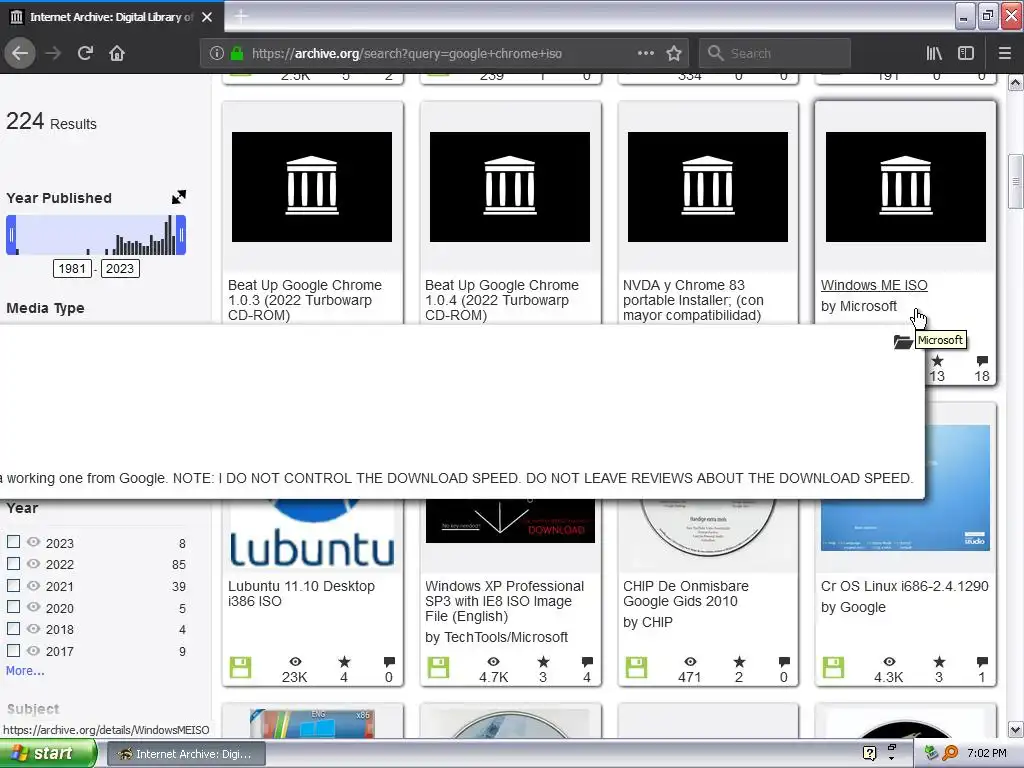Click reviews bubble on Windows XP Professional card
1024x768 pixels.
586,662
